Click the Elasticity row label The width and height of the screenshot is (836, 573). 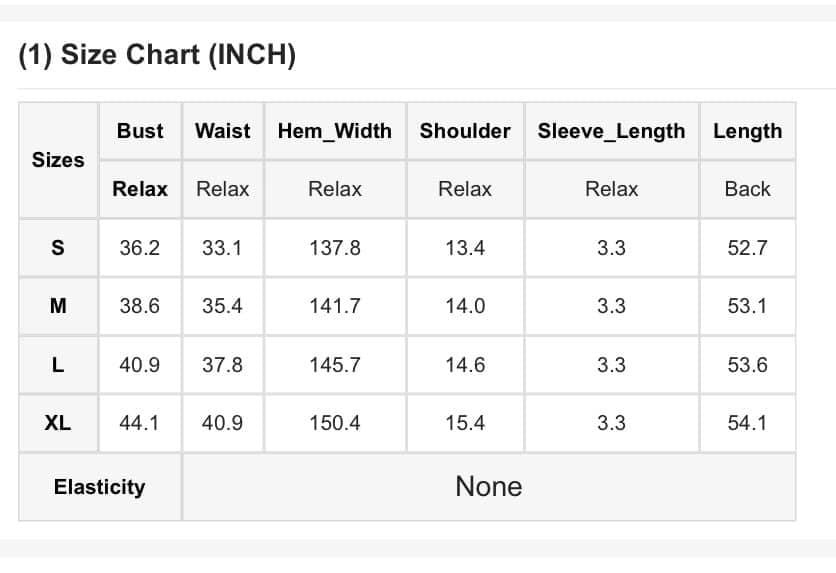point(99,487)
